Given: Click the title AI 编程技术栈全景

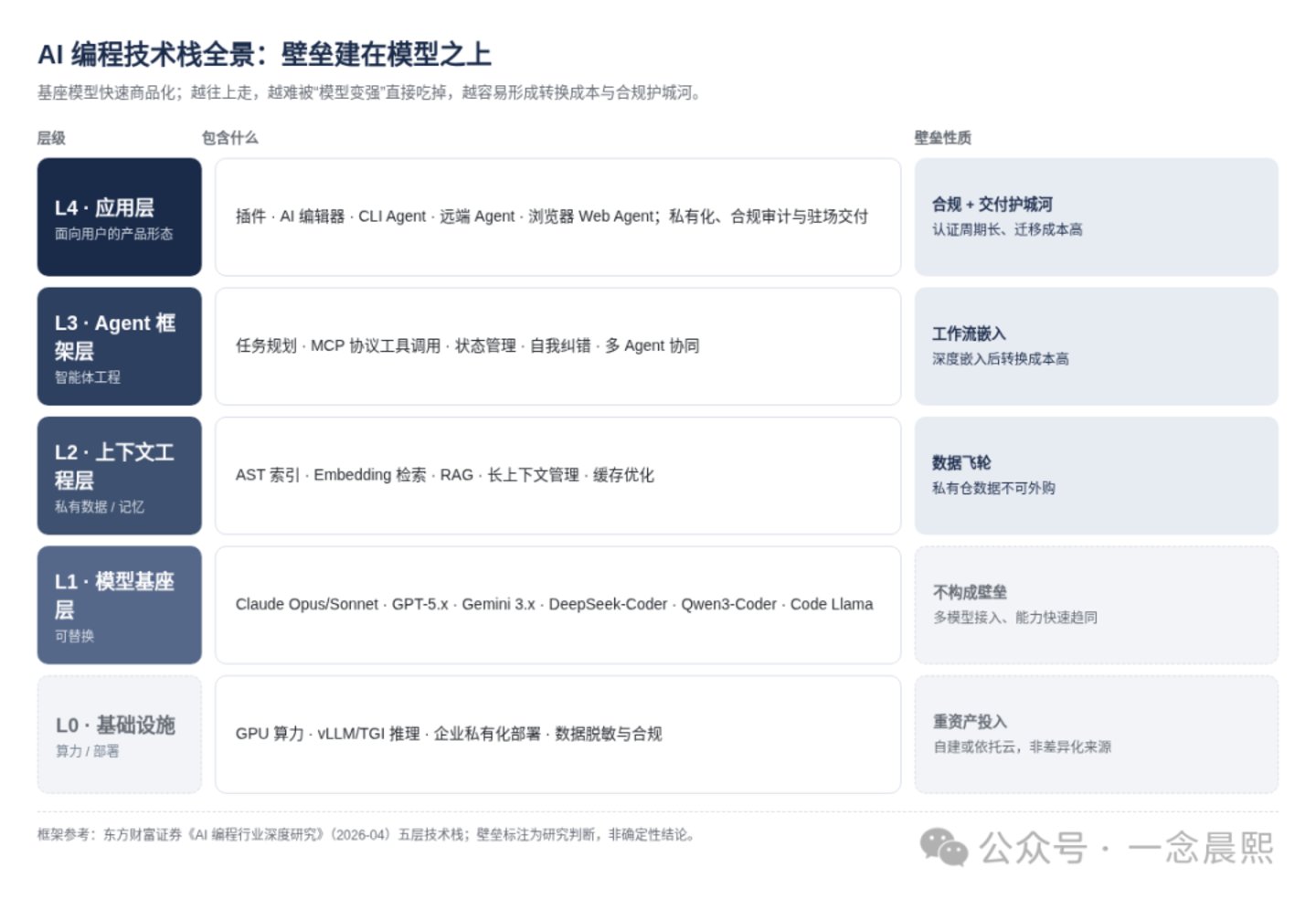Looking at the screenshot, I should pos(146,54).
